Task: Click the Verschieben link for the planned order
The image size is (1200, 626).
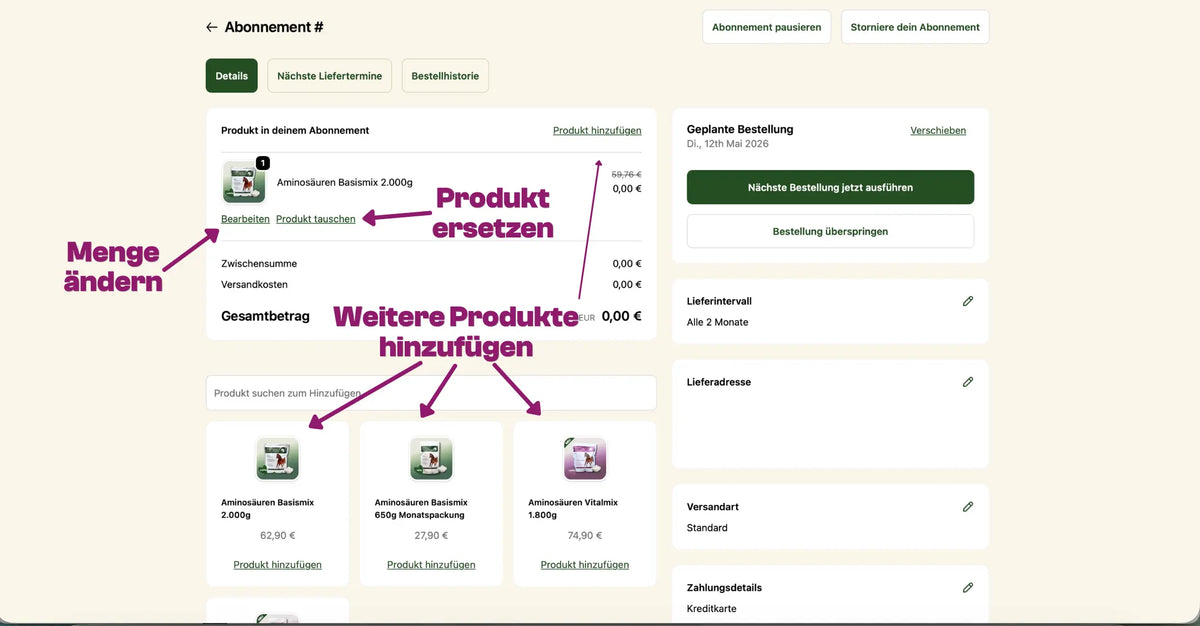Action: 938,130
